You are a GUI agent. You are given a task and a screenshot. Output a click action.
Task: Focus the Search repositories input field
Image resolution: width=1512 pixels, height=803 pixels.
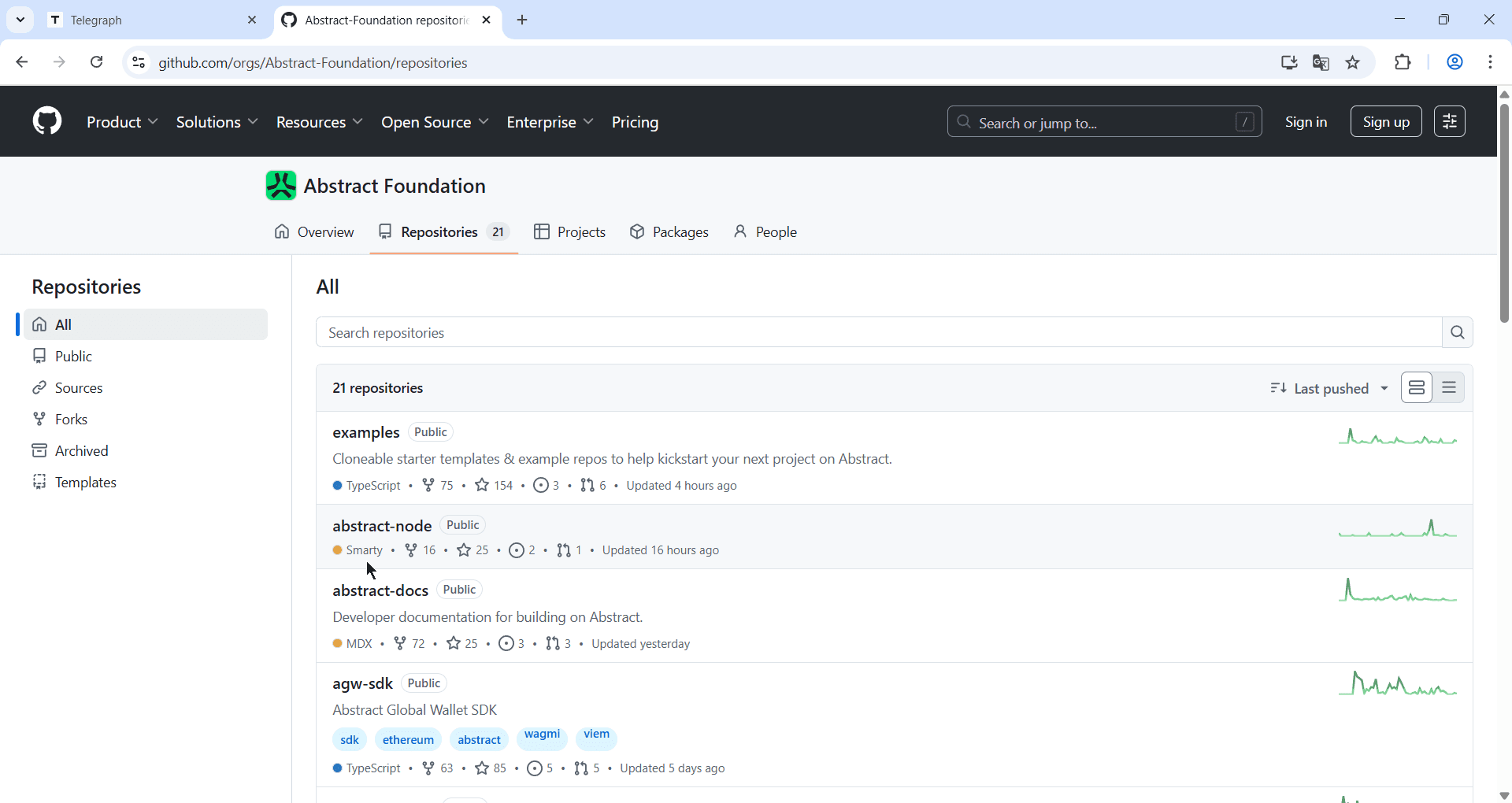pyautogui.click(x=879, y=332)
